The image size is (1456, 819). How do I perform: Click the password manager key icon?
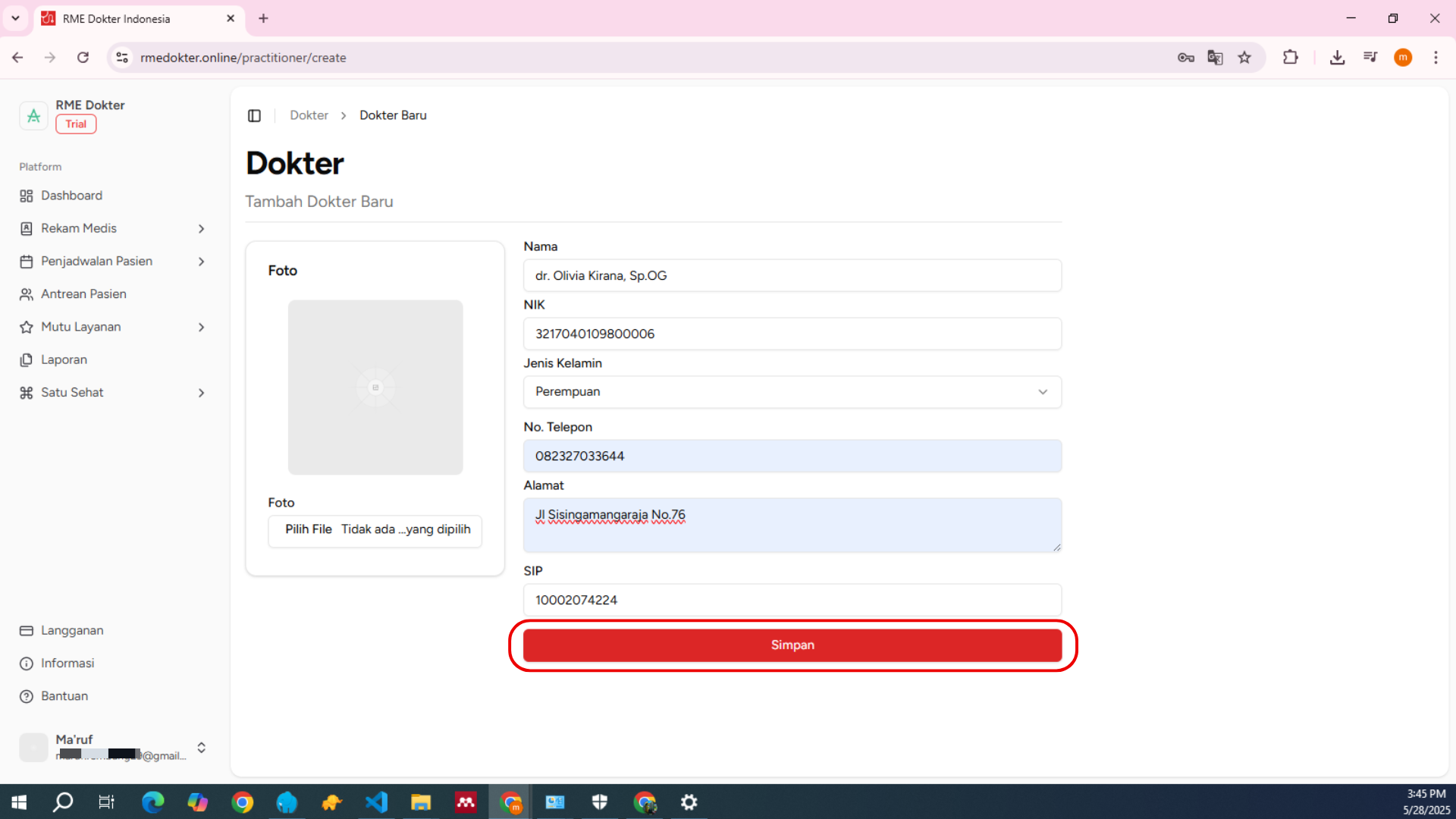click(1185, 58)
